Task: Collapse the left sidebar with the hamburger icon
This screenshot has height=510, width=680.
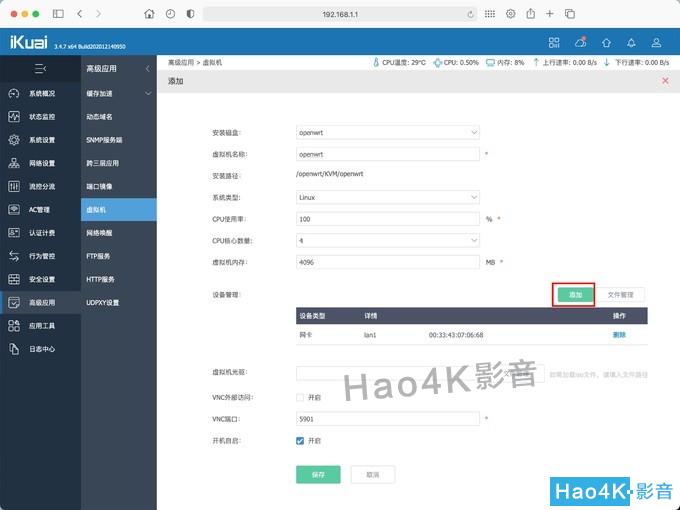Action: (40, 69)
